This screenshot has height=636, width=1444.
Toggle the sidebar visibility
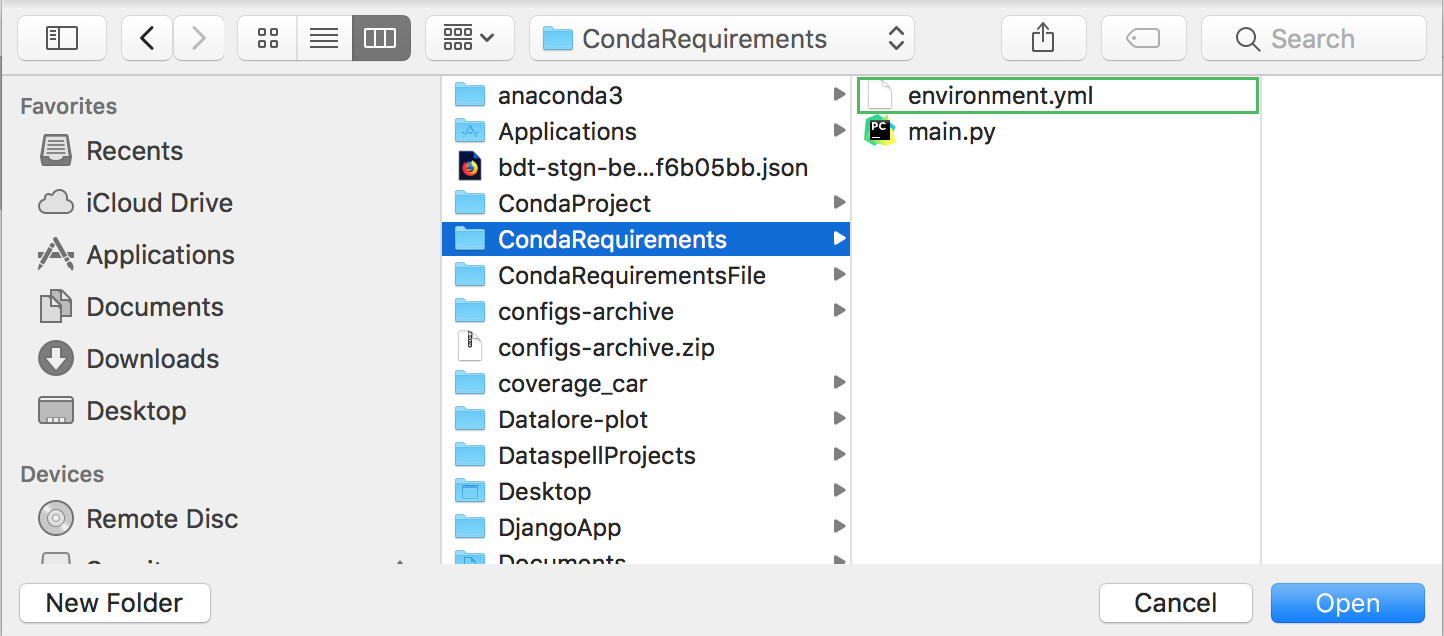point(61,37)
